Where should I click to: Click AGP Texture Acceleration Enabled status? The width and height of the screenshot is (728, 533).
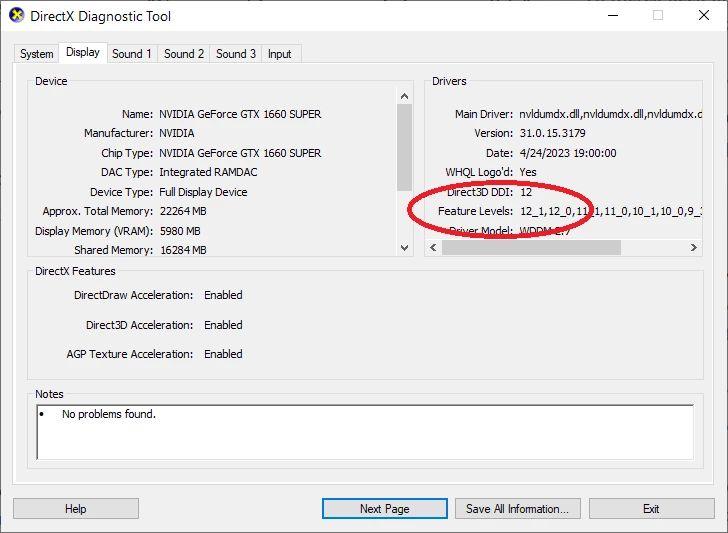point(223,354)
